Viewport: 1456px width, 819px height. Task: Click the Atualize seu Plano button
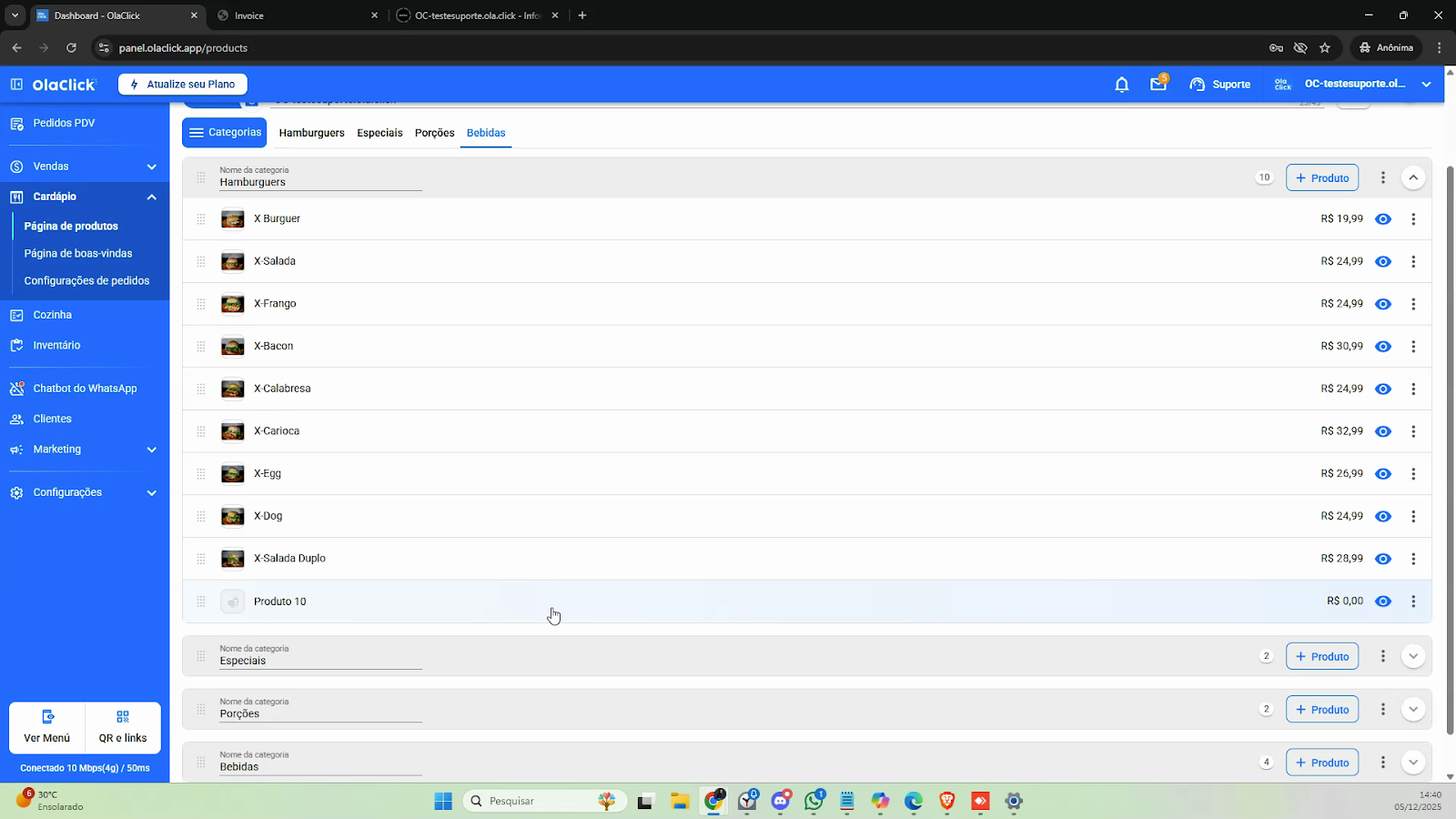pyautogui.click(x=183, y=85)
